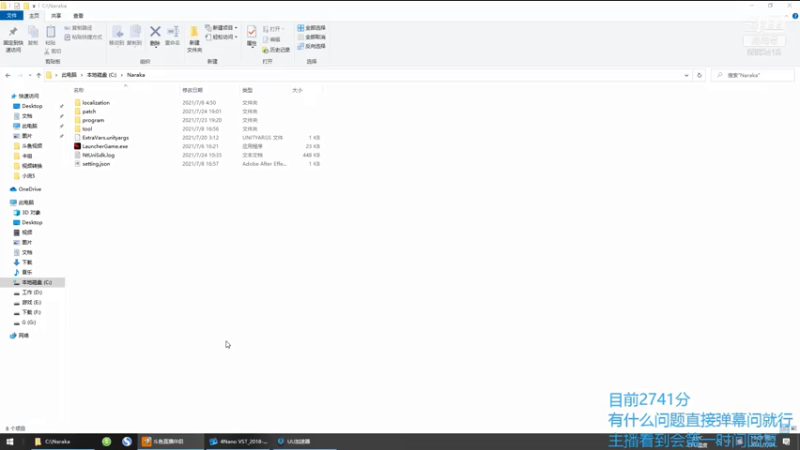The width and height of the screenshot is (800, 450).
Task: Click the Pin to Quick access ribbon icon
Action: point(13,39)
